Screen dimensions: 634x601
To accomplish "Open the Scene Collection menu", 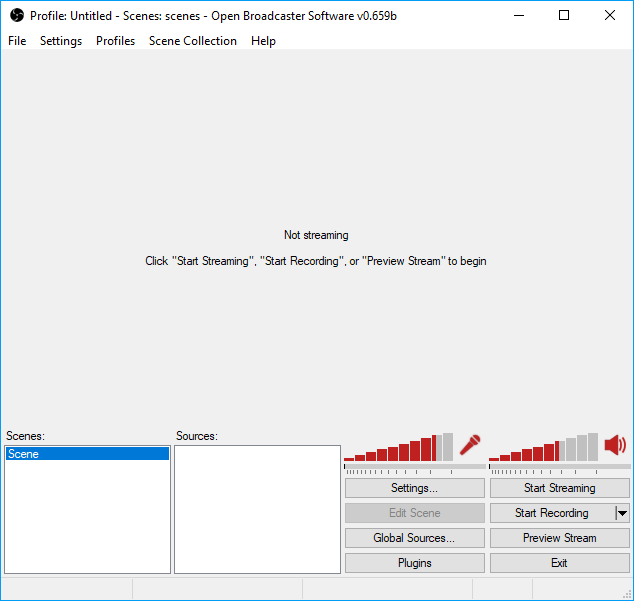I will (x=192, y=41).
